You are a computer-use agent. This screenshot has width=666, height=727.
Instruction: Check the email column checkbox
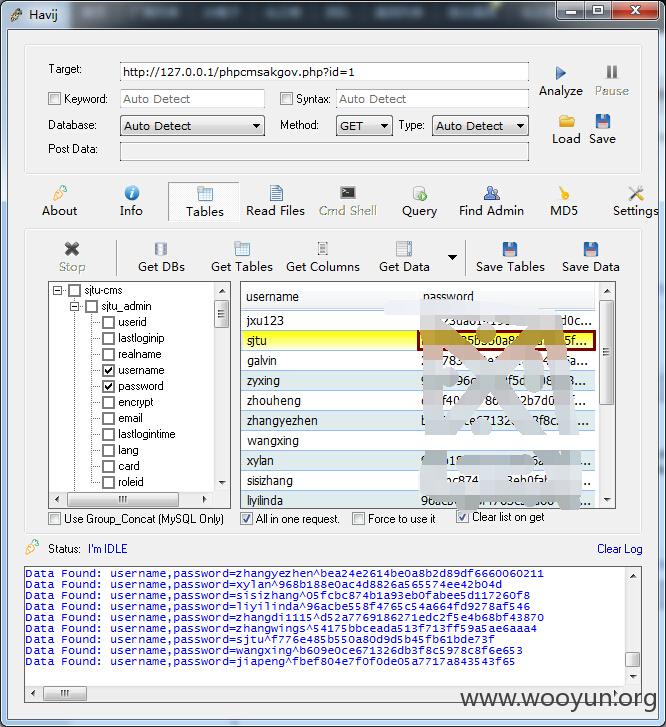(109, 418)
